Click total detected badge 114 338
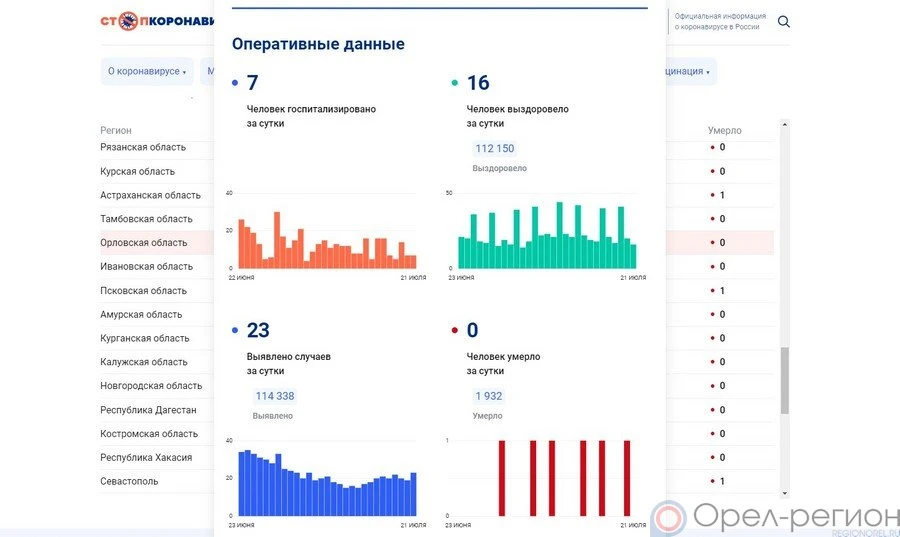Screen dimensions: 900x537 coord(274,396)
